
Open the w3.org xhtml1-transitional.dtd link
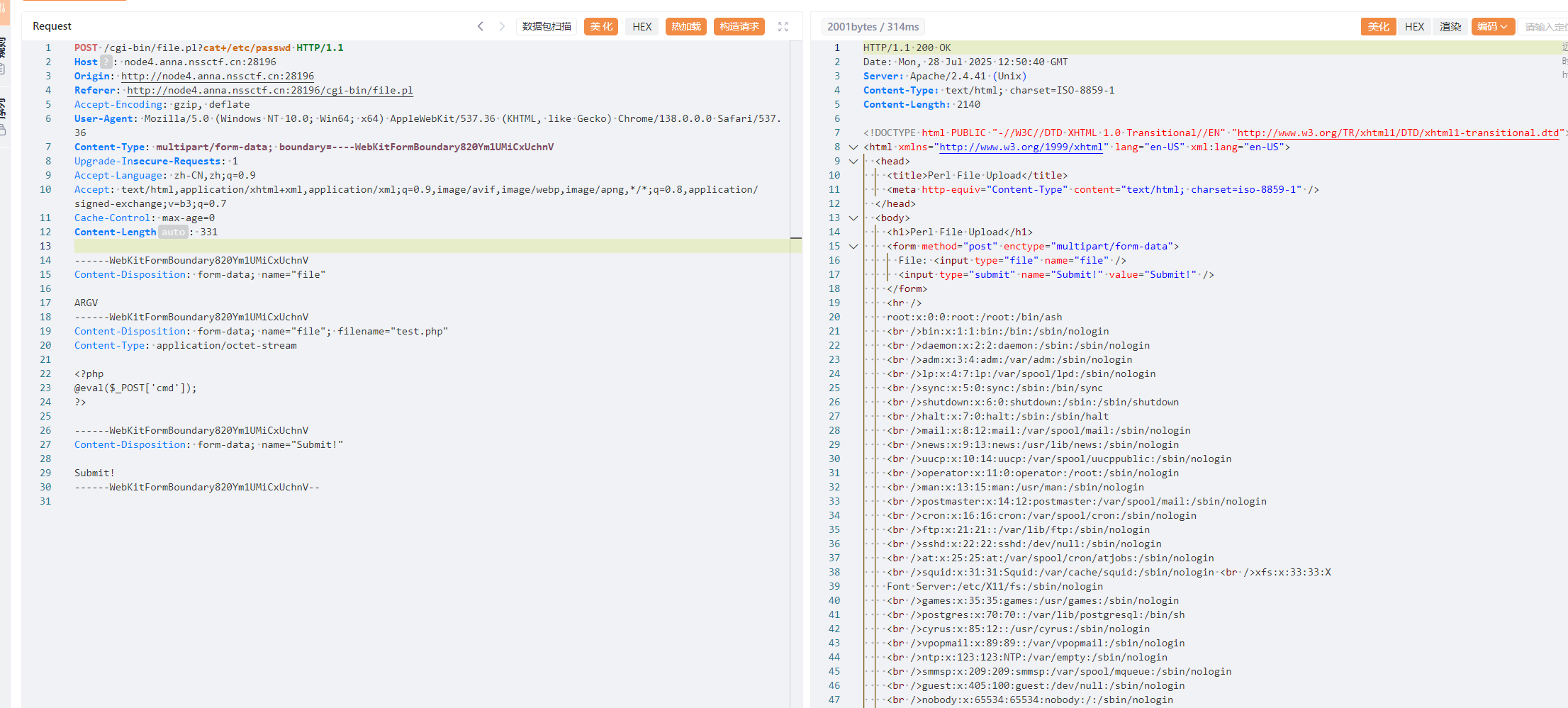tap(1398, 133)
